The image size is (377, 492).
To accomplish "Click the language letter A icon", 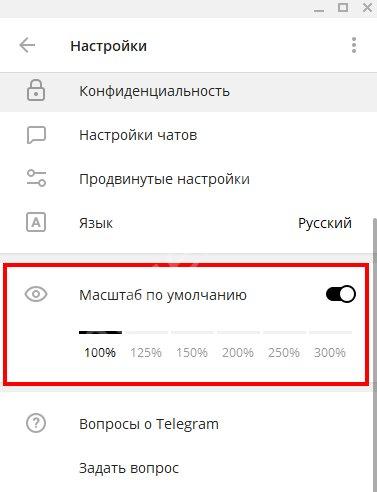I will pyautogui.click(x=36, y=222).
